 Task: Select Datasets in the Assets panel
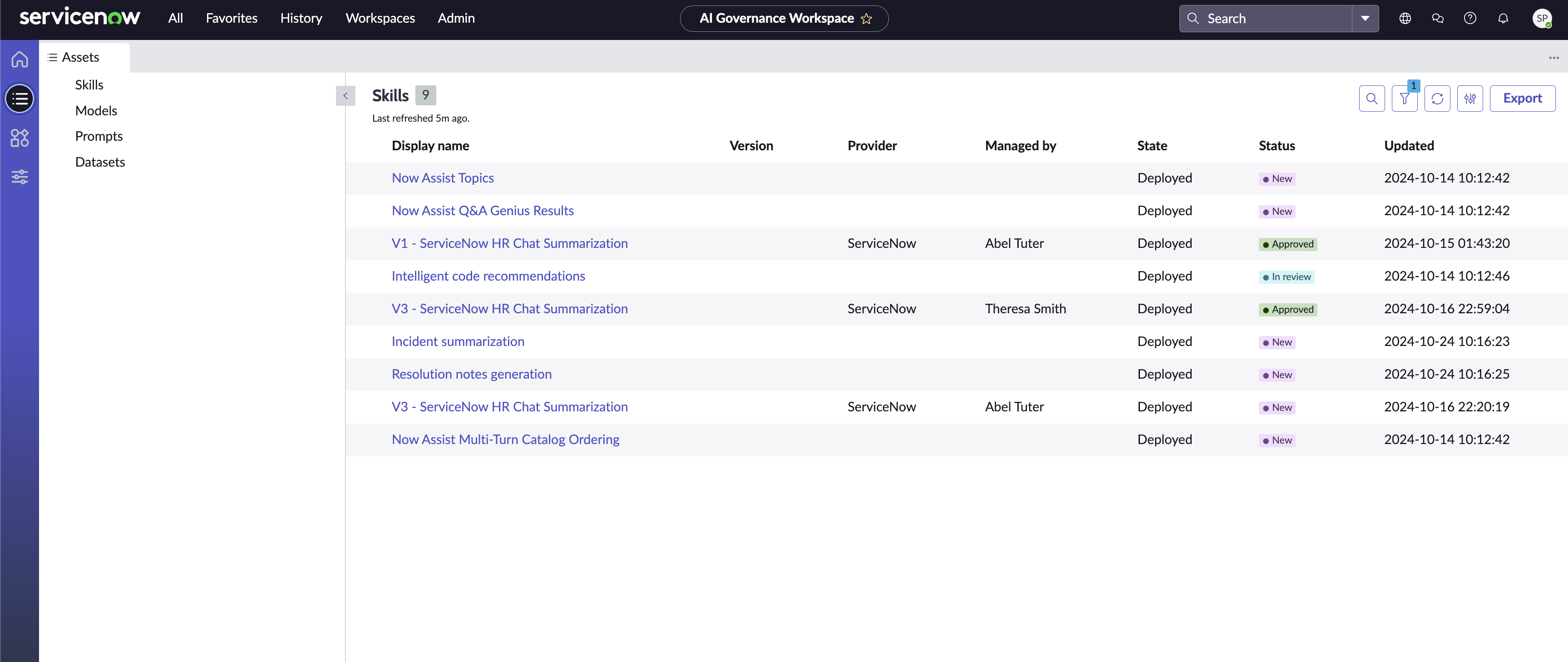pyautogui.click(x=100, y=162)
